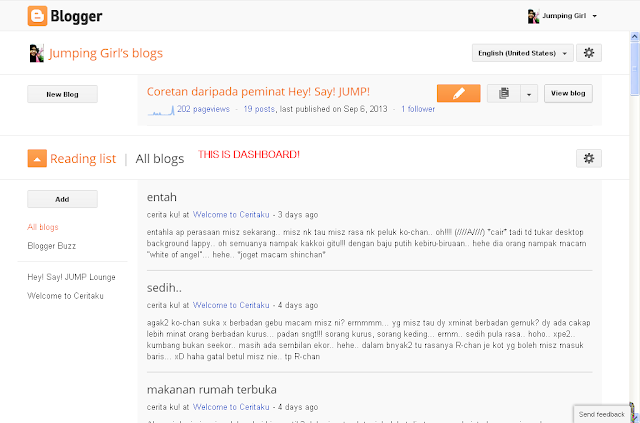The height and width of the screenshot is (423, 640).
Task: Switch to the All blogs tab
Action: [160, 158]
